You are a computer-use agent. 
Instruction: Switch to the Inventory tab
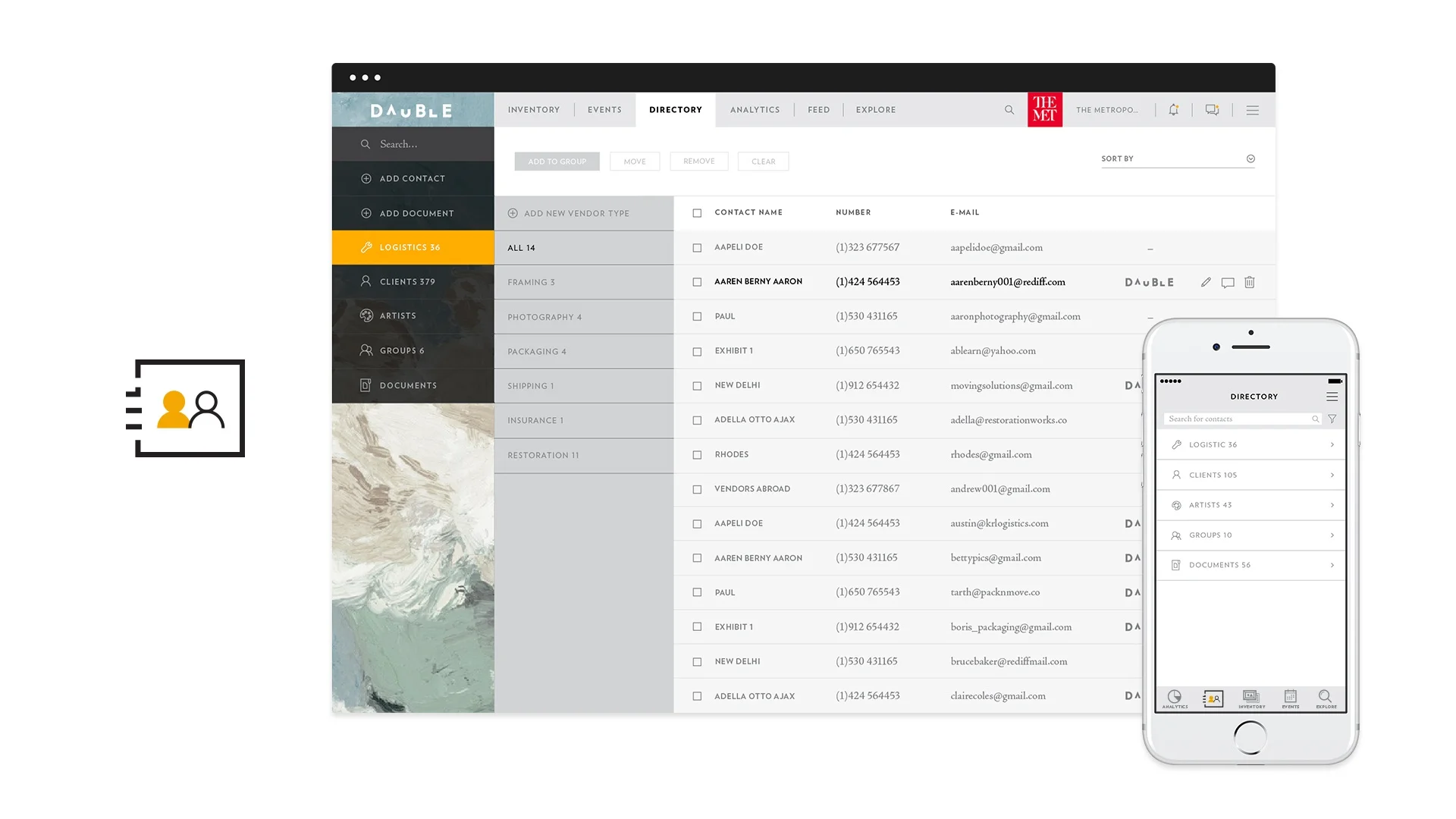(x=534, y=110)
